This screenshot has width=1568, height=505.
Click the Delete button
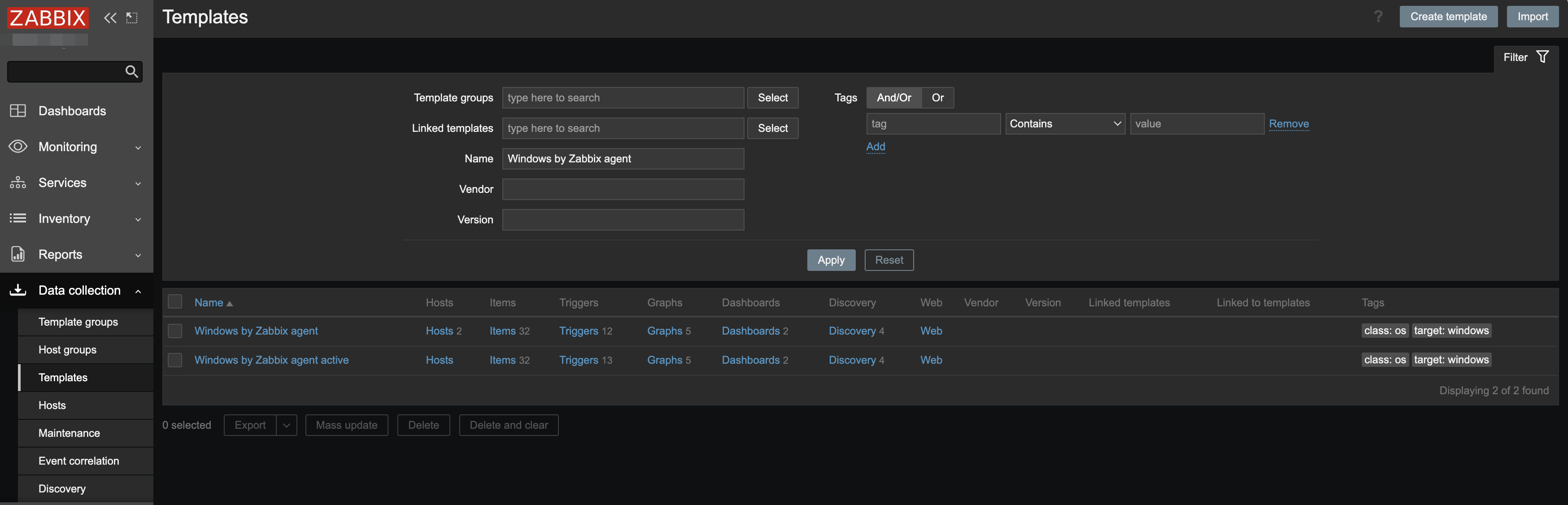423,425
